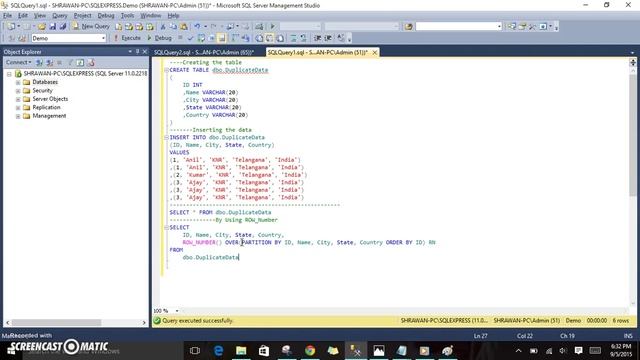The height and width of the screenshot is (360, 640).
Task: Open File Explorer from the taskbar
Action: pyautogui.click(x=241, y=351)
